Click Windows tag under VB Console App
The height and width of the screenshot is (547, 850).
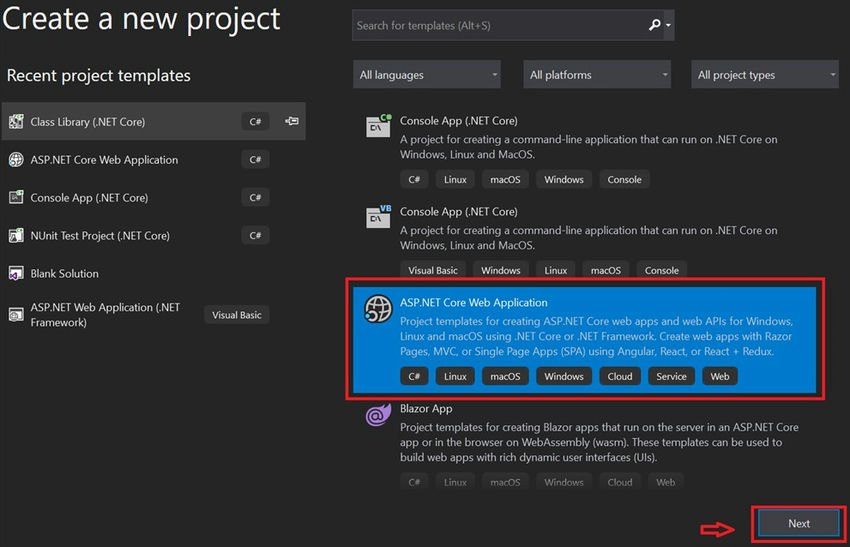501,270
